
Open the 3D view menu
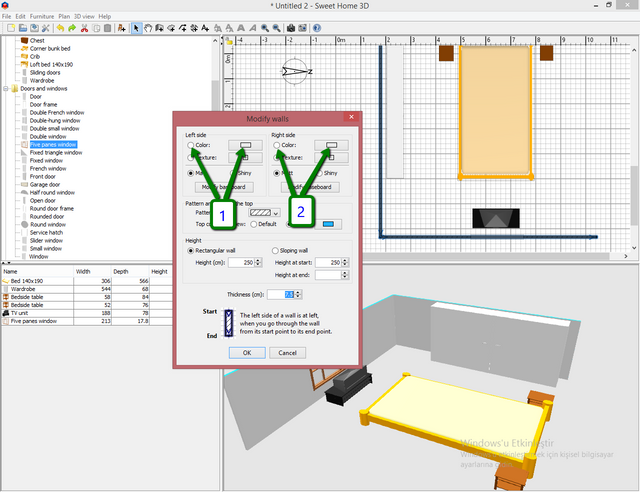tap(83, 17)
